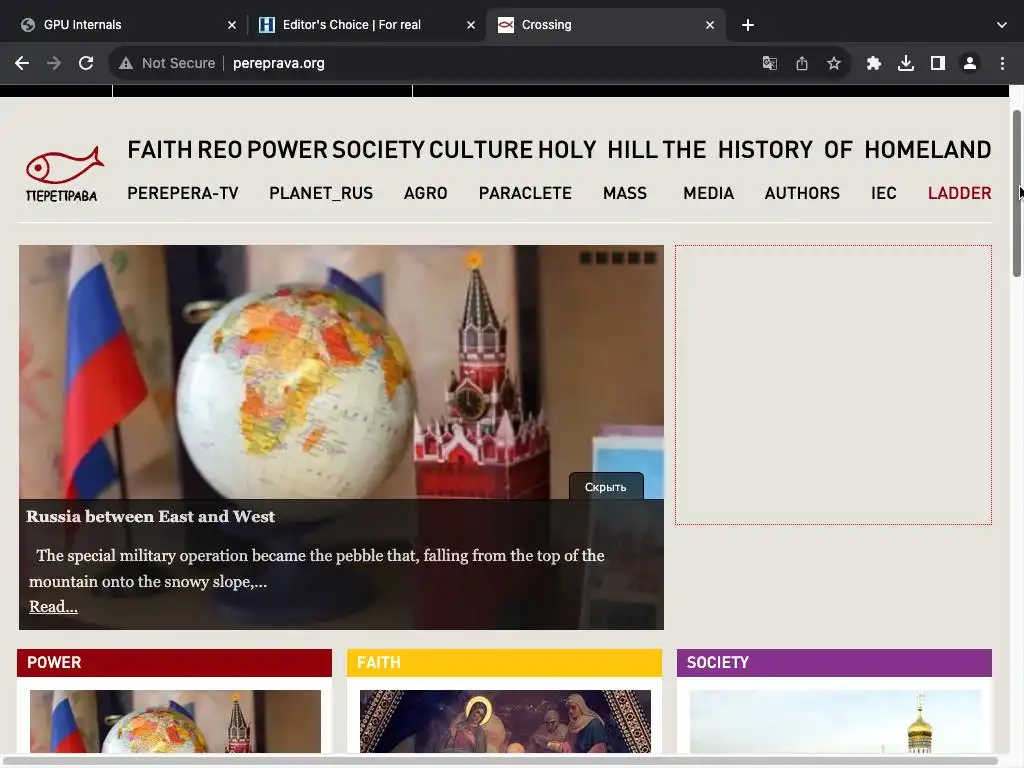1024x768 pixels.
Task: Open the red LADDER link
Action: (959, 193)
